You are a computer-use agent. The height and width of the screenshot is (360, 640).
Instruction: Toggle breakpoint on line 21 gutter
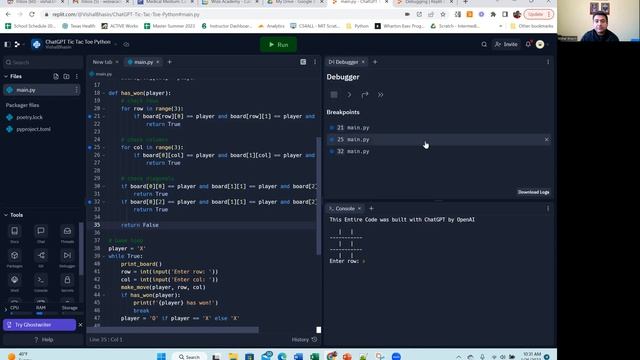click(x=90, y=116)
